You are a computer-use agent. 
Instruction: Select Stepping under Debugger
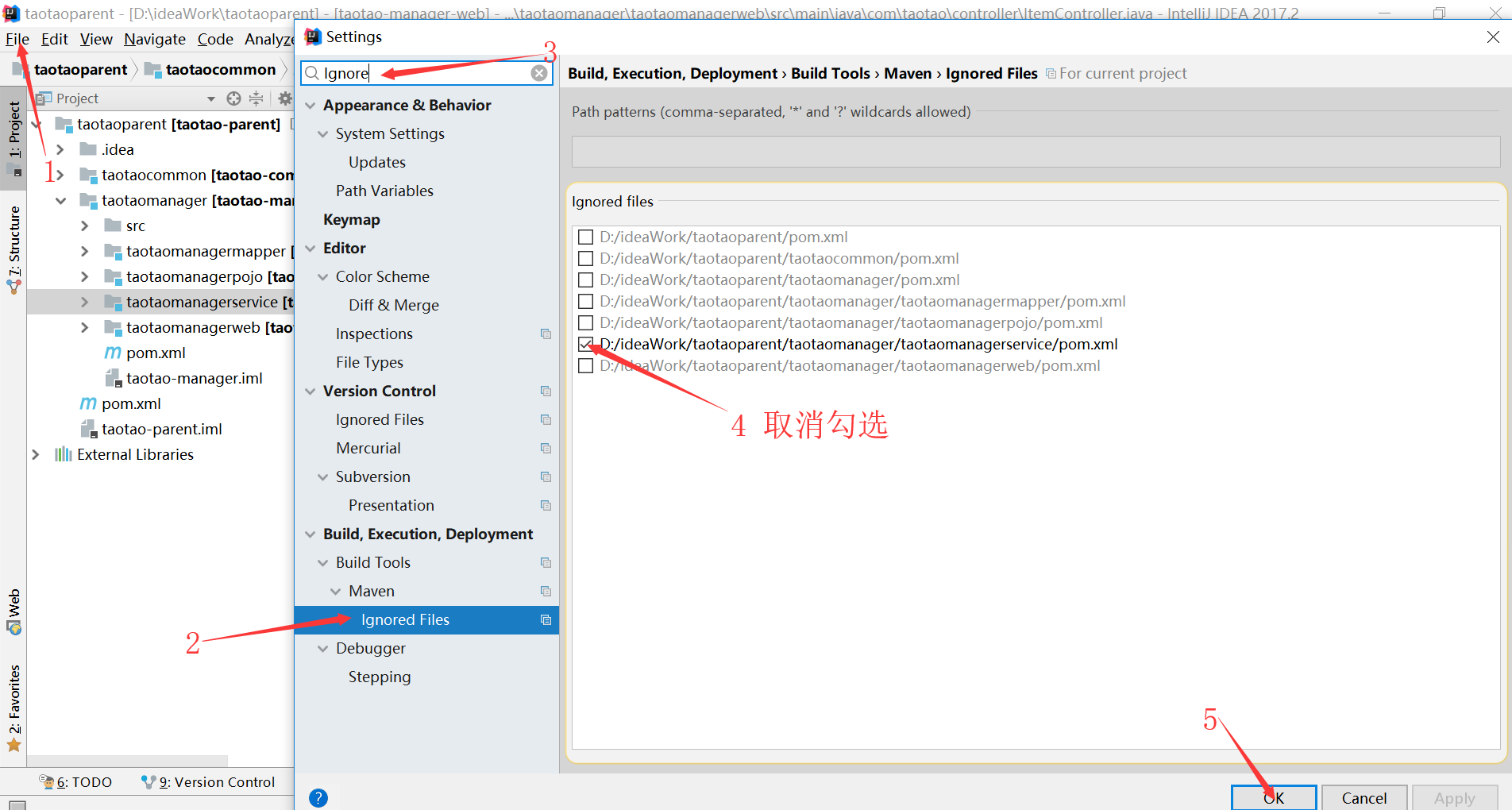(380, 677)
